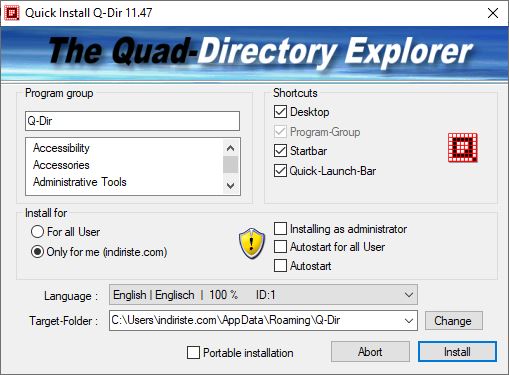
Task: Click the program list scrollbar thumb
Action: tap(230, 165)
